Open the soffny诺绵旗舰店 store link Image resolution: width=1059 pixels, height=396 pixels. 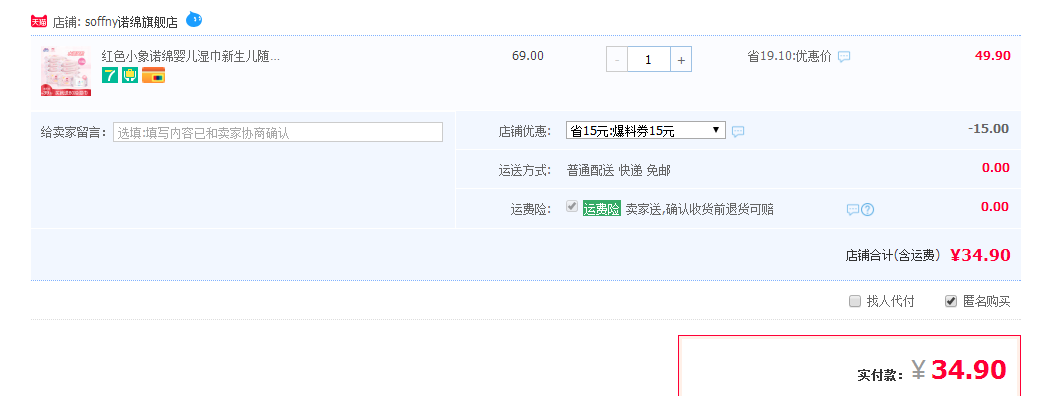[132, 22]
